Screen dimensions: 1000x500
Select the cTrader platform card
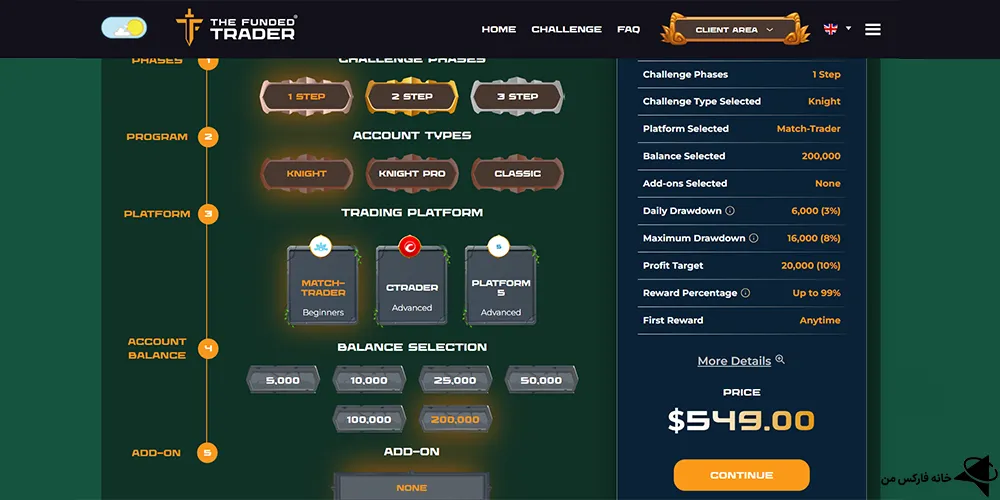(x=411, y=286)
